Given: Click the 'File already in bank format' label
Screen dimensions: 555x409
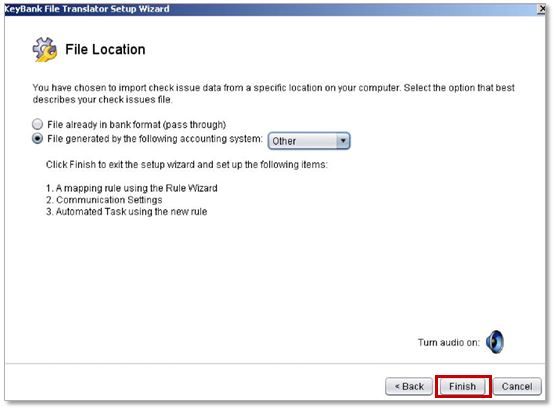Looking at the screenshot, I should (136, 125).
